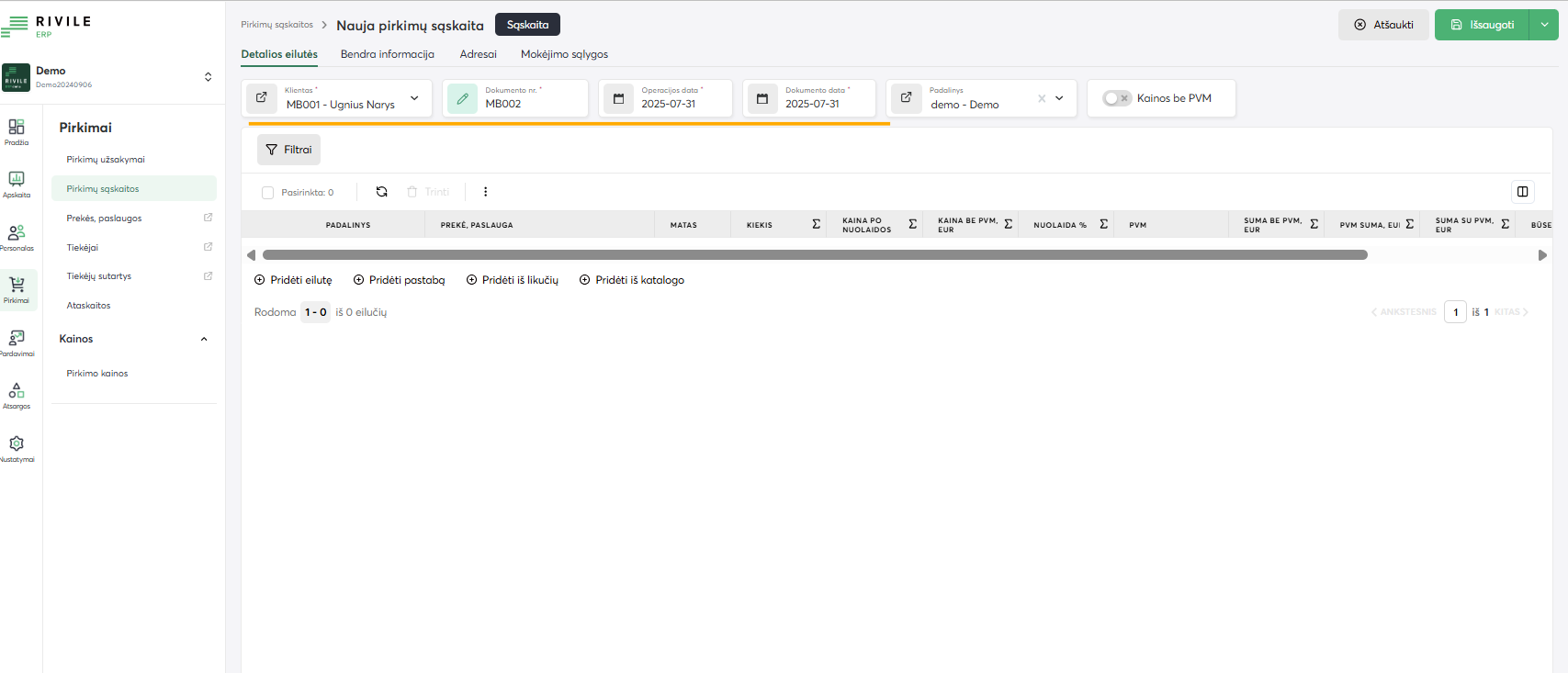Screen dimensions: 1568x673
Task: Check the Pasirinkta select-all checkbox
Action: [x=268, y=193]
